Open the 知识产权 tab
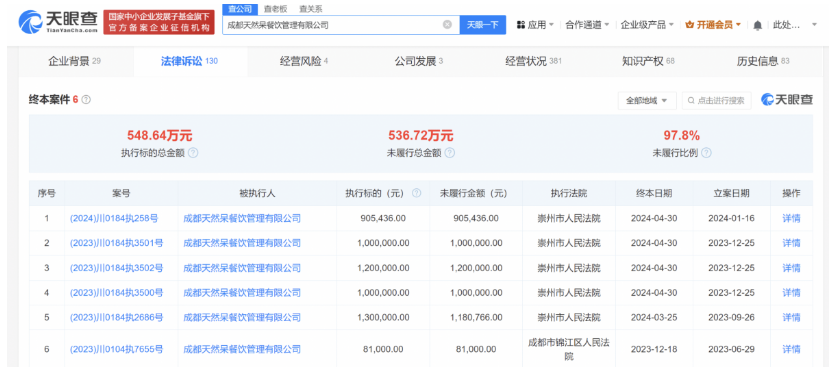Viewport: 830px width, 377px height. click(648, 61)
